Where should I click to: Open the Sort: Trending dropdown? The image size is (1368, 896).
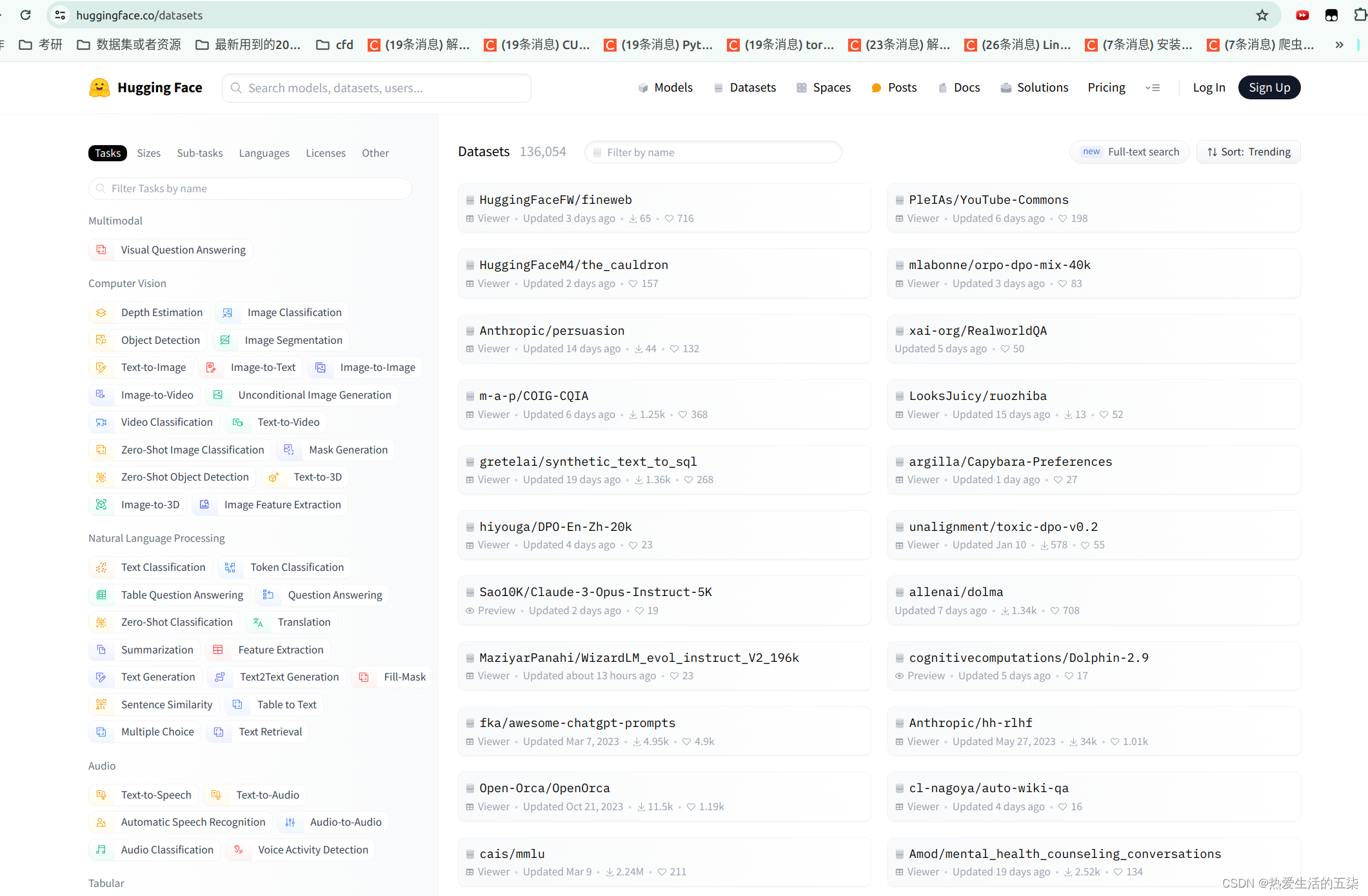[1248, 152]
